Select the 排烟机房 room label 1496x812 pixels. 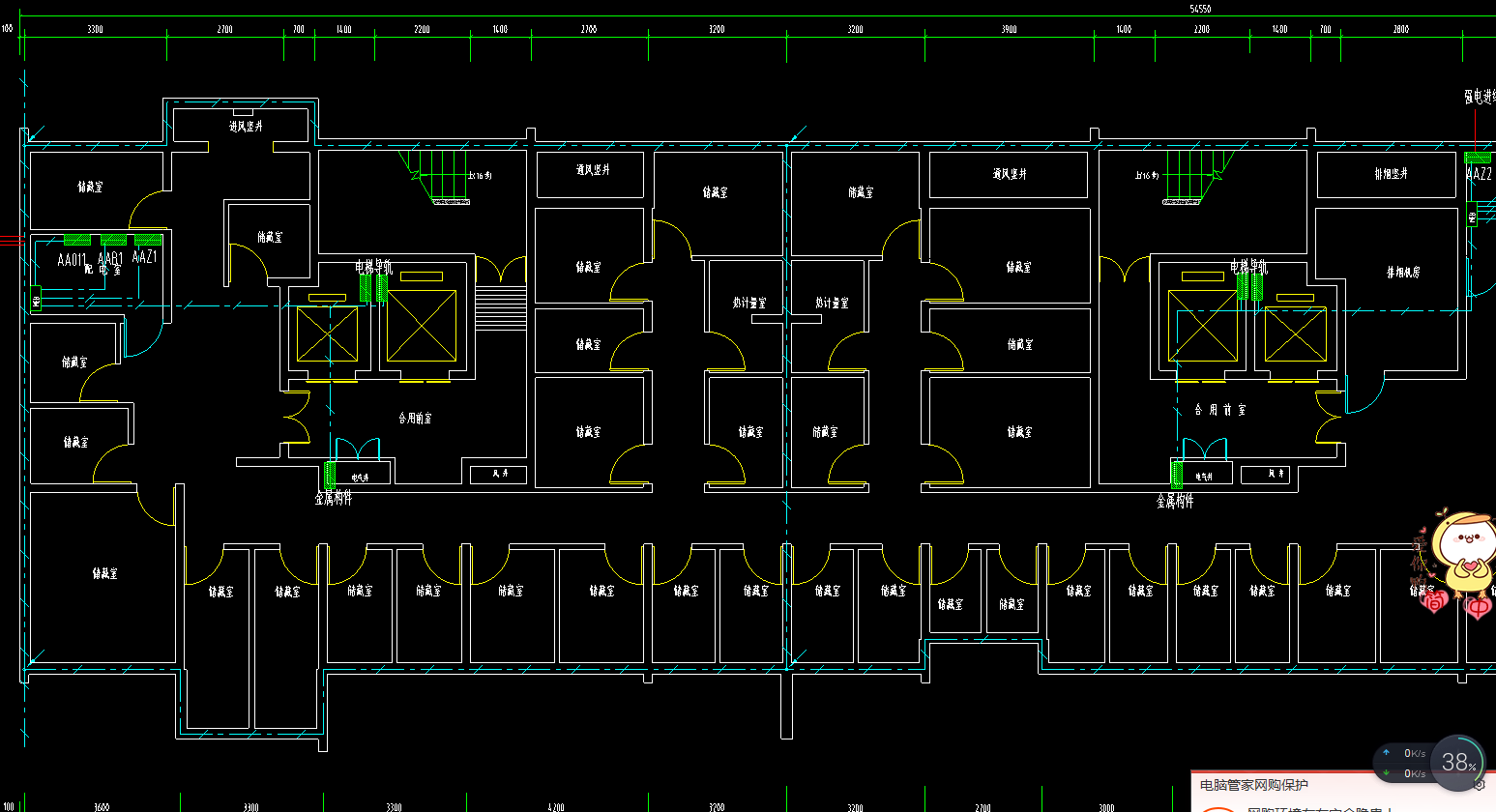(1403, 273)
